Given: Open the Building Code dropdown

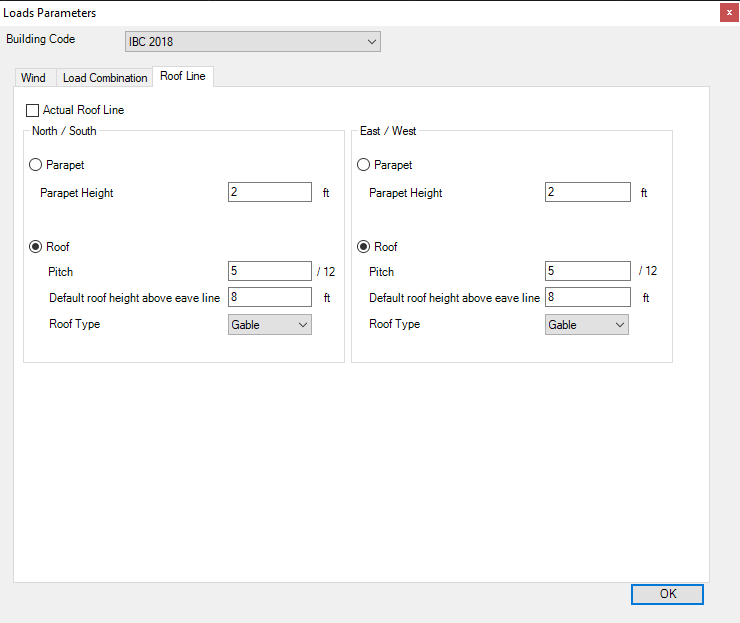Looking at the screenshot, I should pyautogui.click(x=252, y=42).
